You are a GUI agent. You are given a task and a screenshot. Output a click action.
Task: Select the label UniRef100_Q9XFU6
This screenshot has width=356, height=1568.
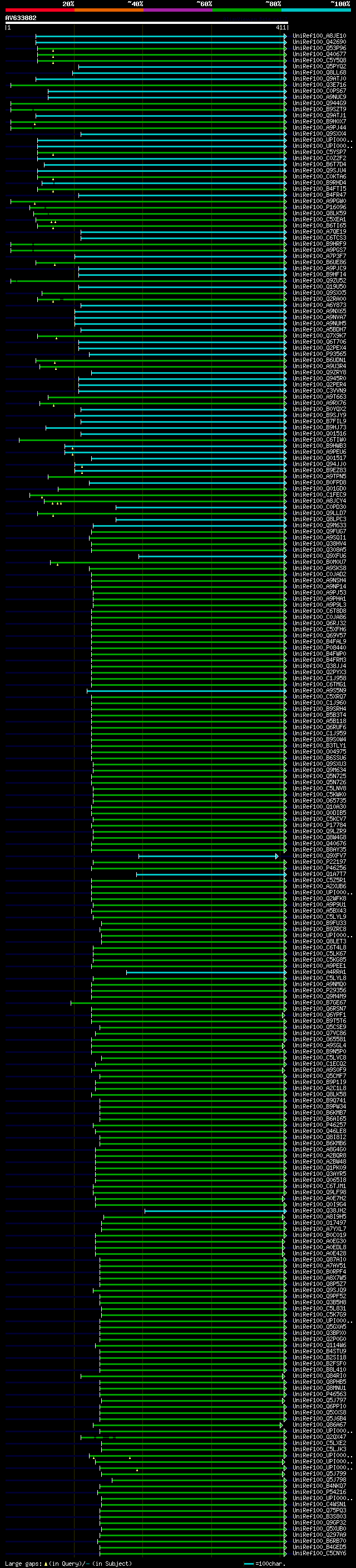point(319,556)
